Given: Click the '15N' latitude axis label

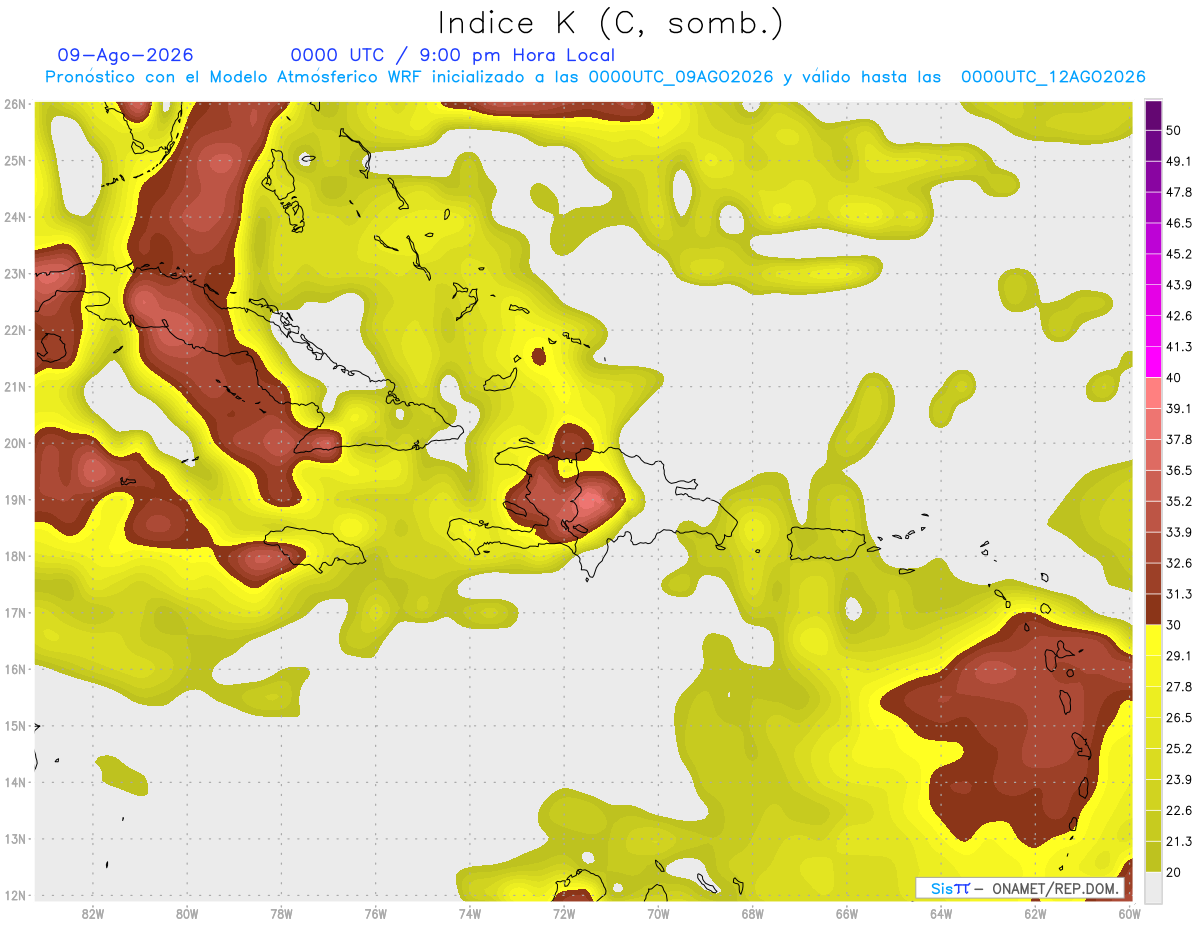Looking at the screenshot, I should pos(15,726).
